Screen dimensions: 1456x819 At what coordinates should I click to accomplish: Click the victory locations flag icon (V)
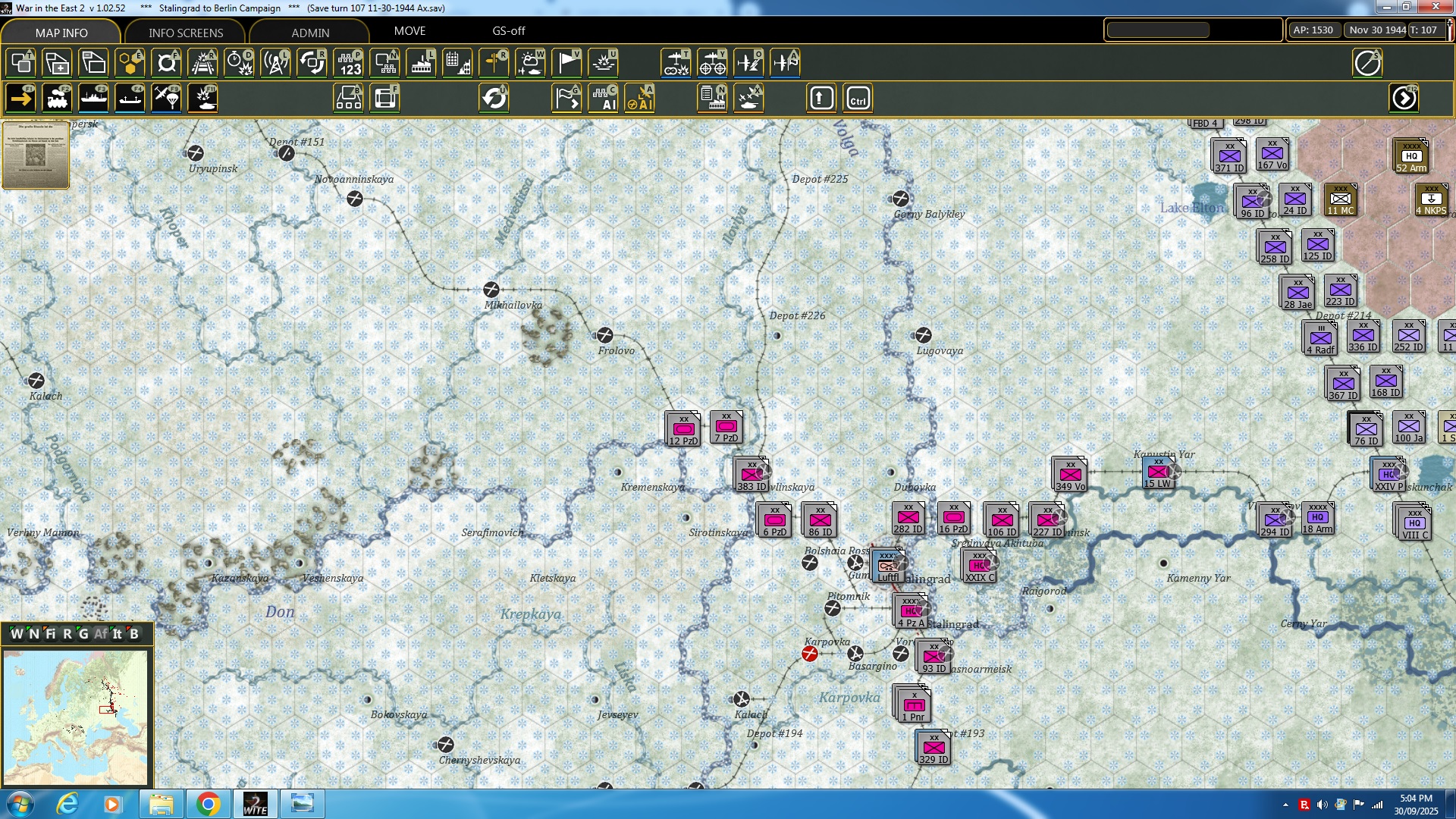point(566,63)
